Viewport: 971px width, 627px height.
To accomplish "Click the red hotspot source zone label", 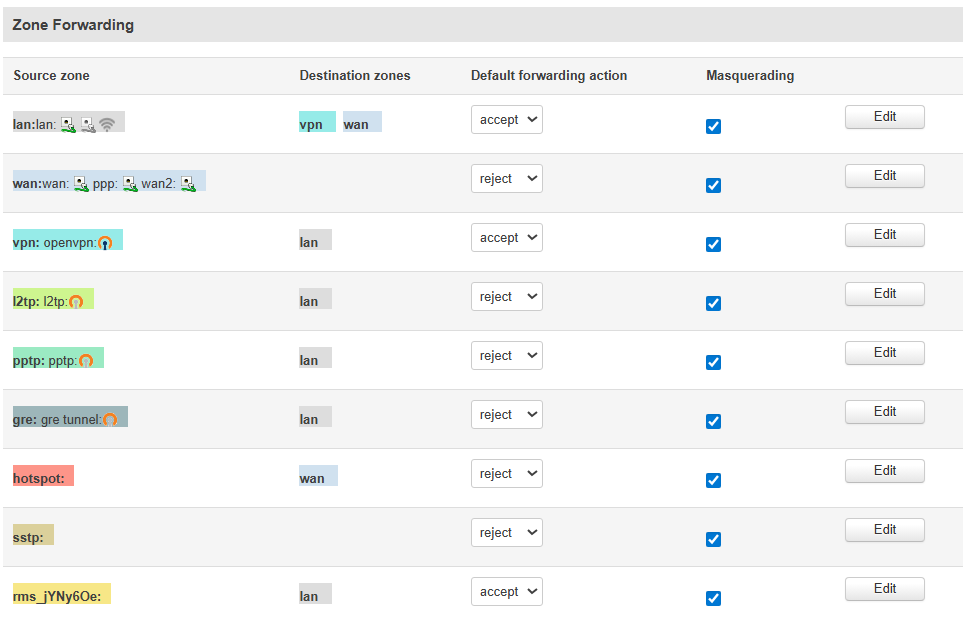I will pyautogui.click(x=43, y=476).
